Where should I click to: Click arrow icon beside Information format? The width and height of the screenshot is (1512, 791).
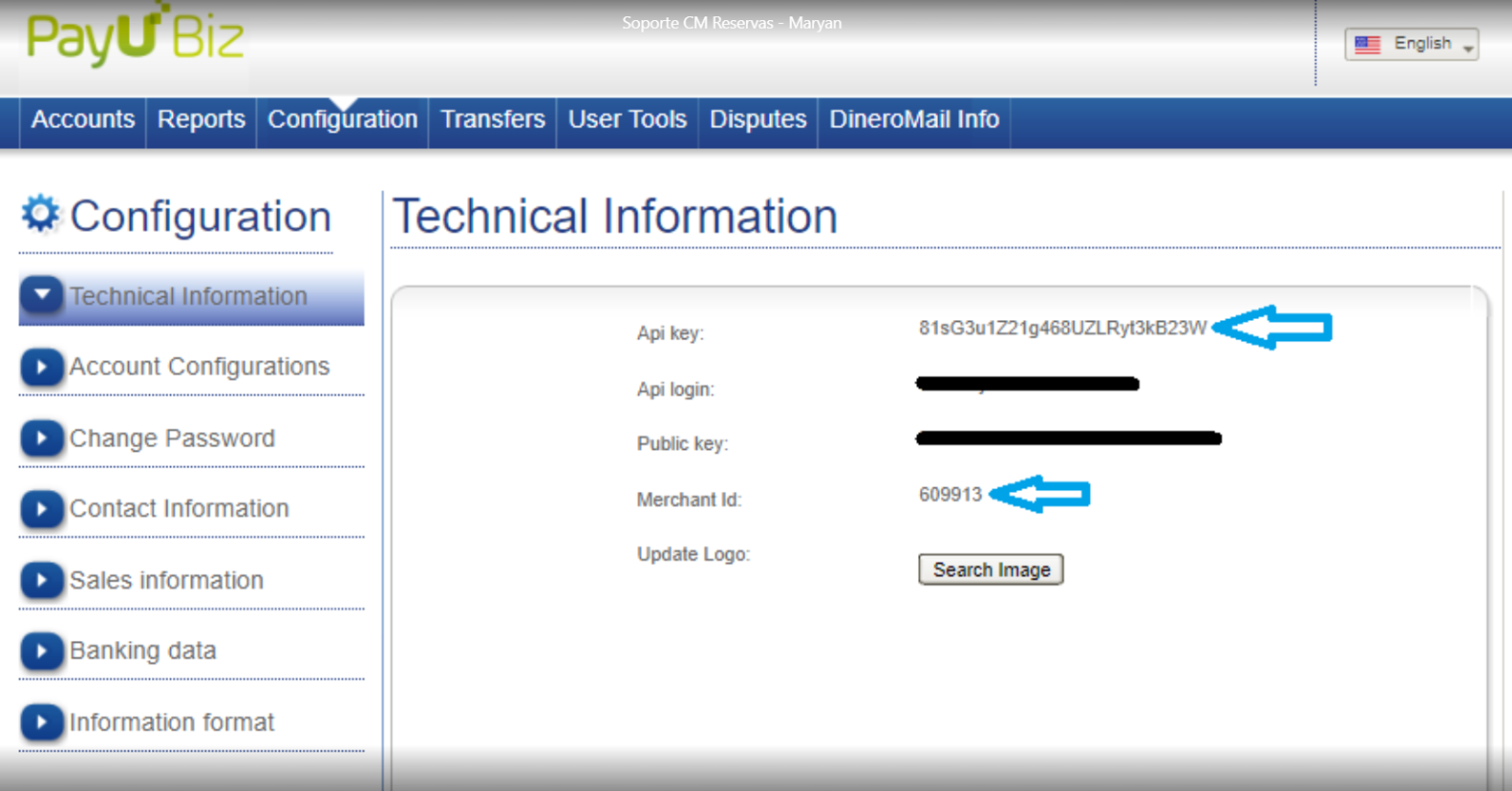(41, 722)
